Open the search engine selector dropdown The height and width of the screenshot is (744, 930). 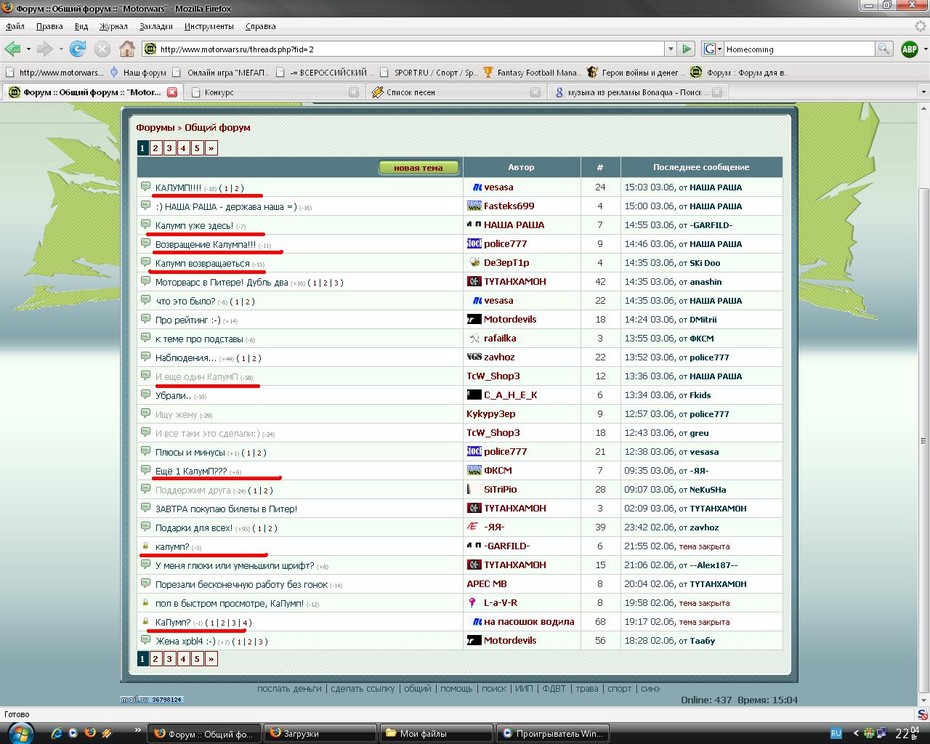pyautogui.click(x=712, y=49)
